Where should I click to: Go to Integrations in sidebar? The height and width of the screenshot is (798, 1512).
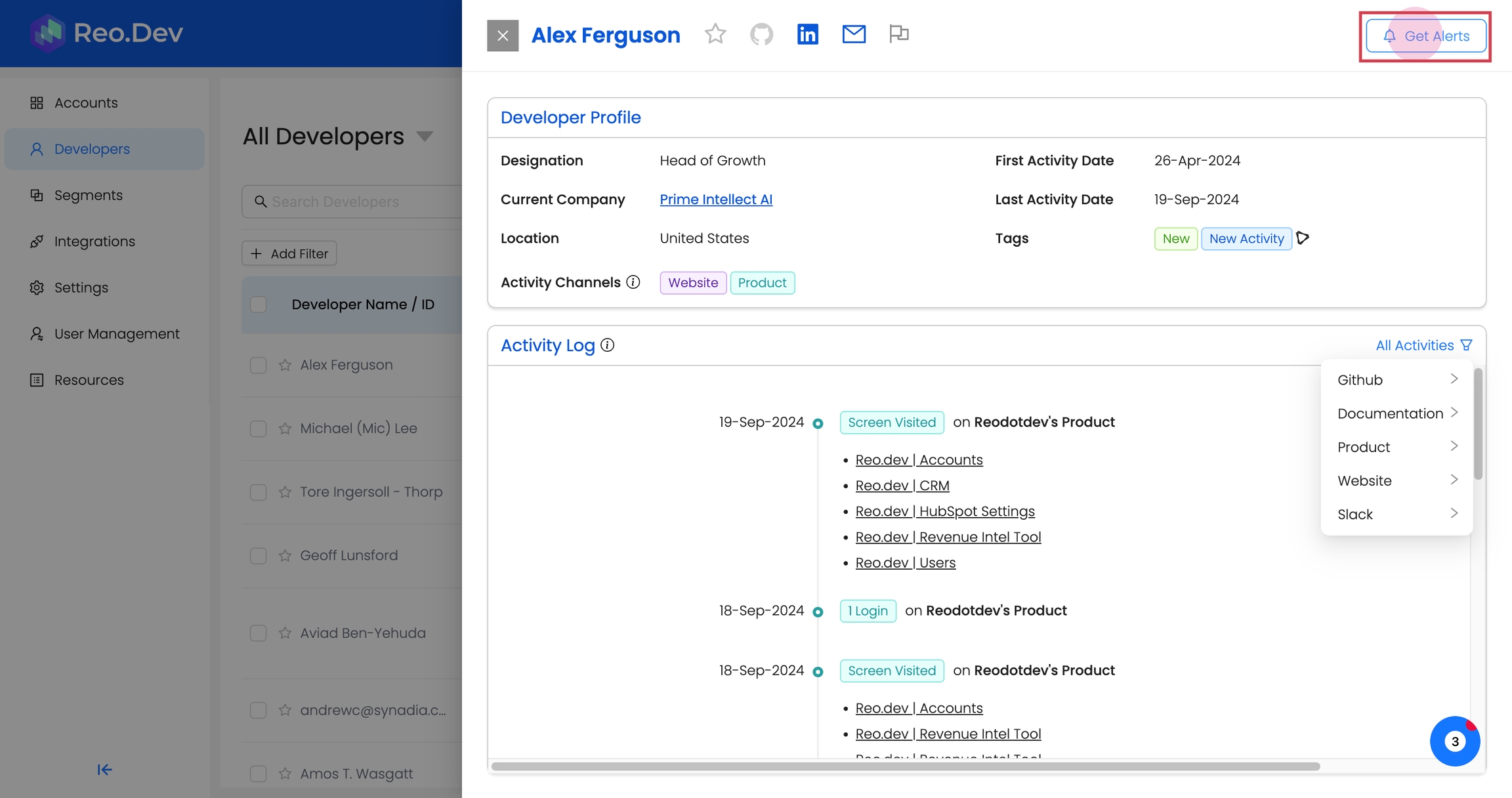94,241
